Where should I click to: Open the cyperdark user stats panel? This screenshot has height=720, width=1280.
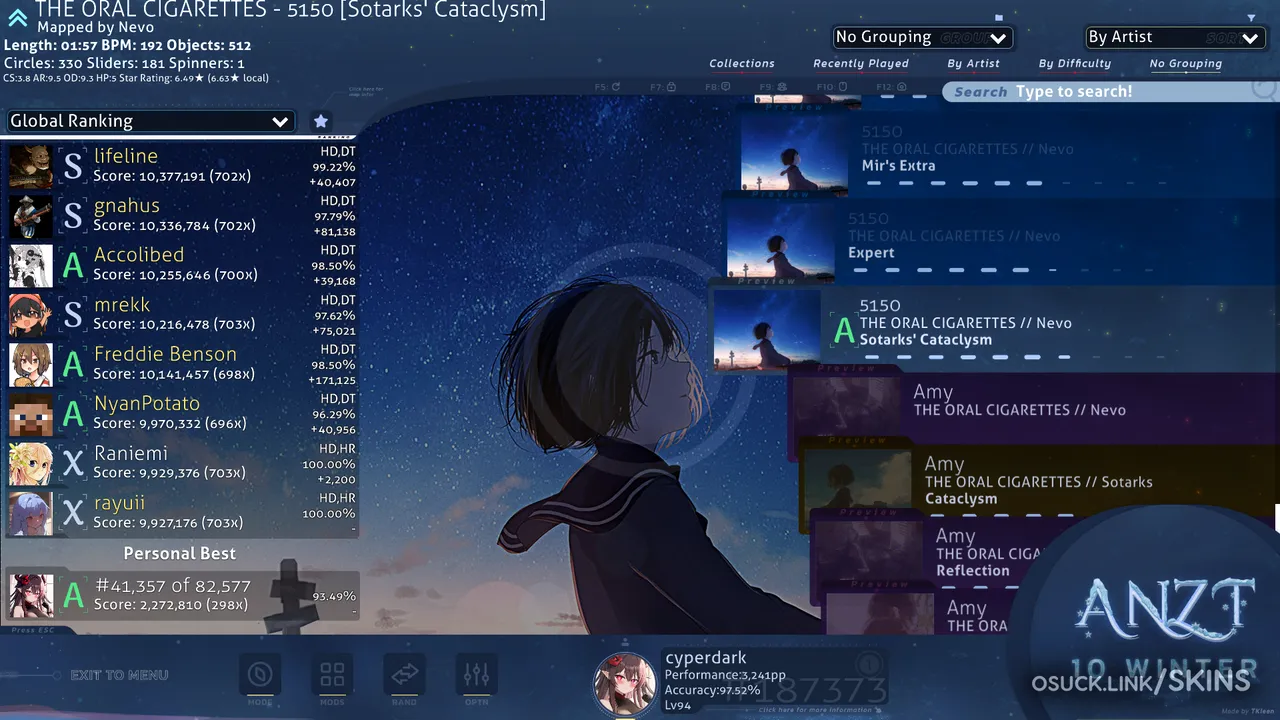[x=740, y=682]
